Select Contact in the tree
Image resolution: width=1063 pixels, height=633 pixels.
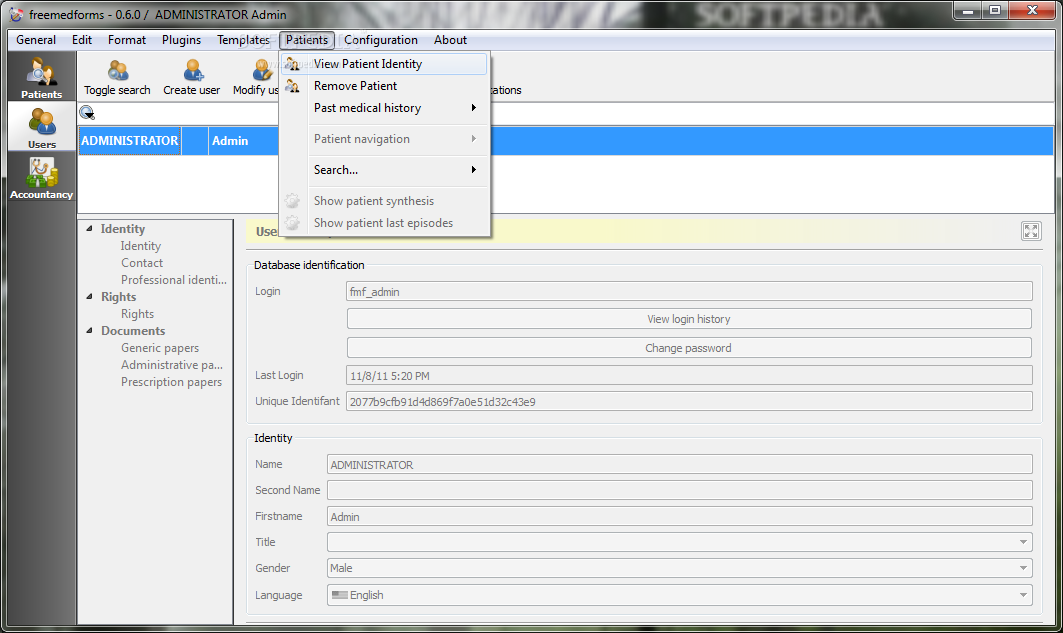tap(142, 263)
